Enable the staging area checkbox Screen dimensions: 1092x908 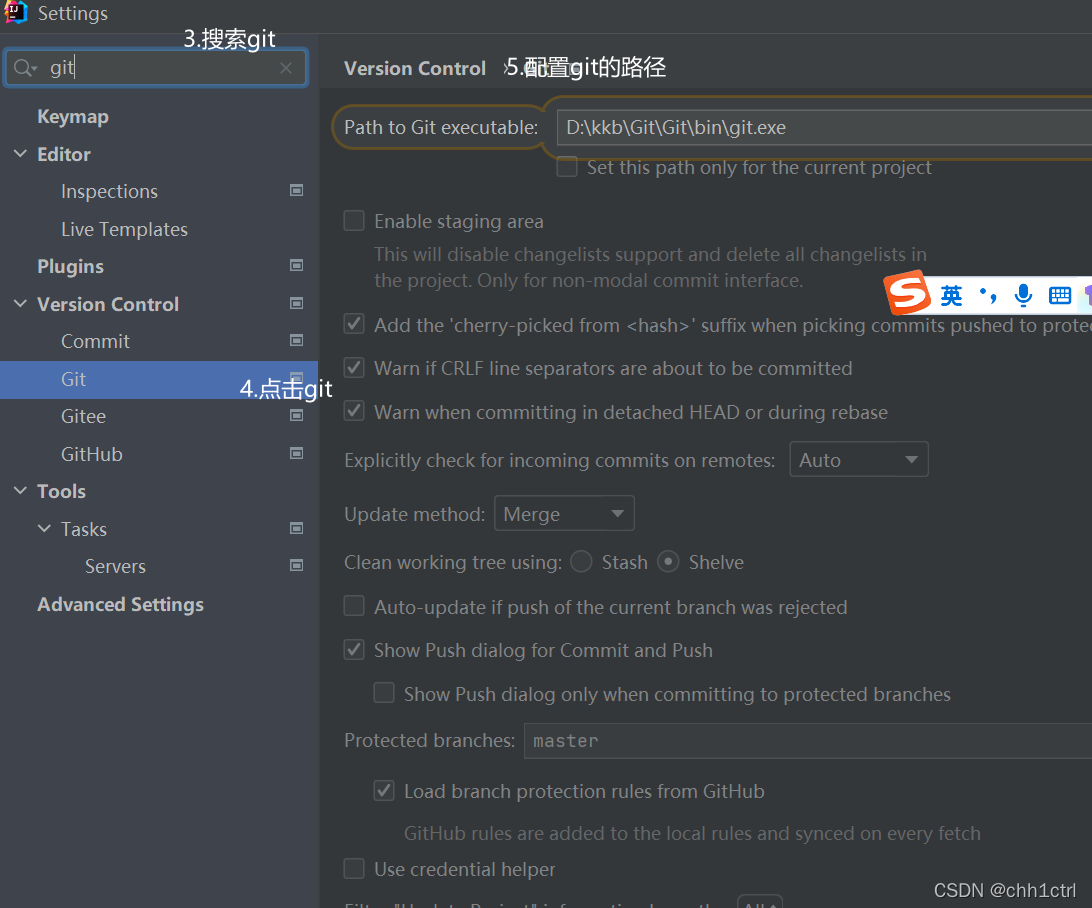pyautogui.click(x=354, y=221)
